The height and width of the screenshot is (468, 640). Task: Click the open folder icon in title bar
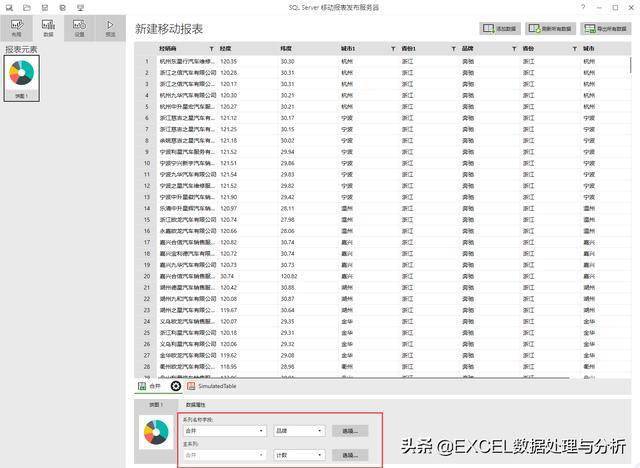tap(27, 7)
